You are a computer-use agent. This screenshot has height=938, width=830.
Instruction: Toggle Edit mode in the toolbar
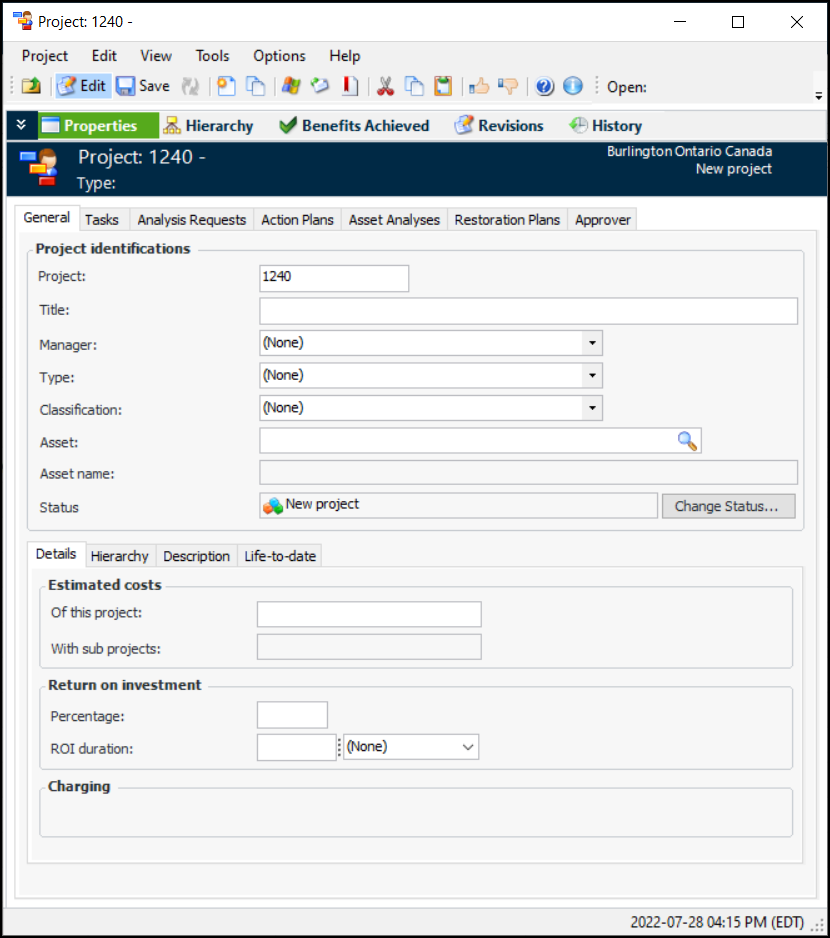pos(82,86)
